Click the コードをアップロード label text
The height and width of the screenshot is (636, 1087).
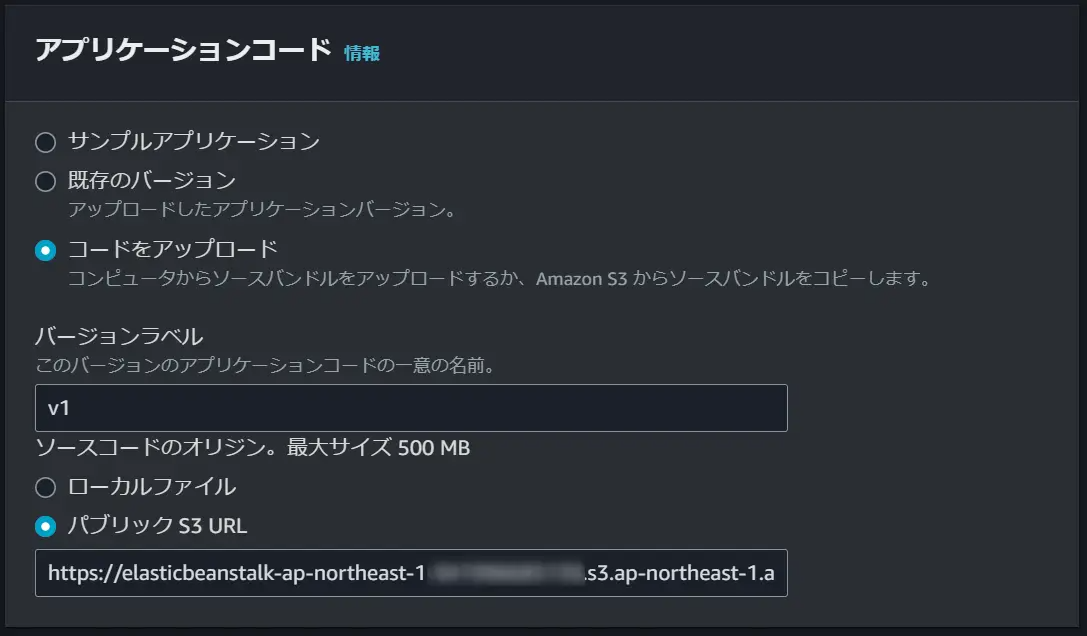173,249
